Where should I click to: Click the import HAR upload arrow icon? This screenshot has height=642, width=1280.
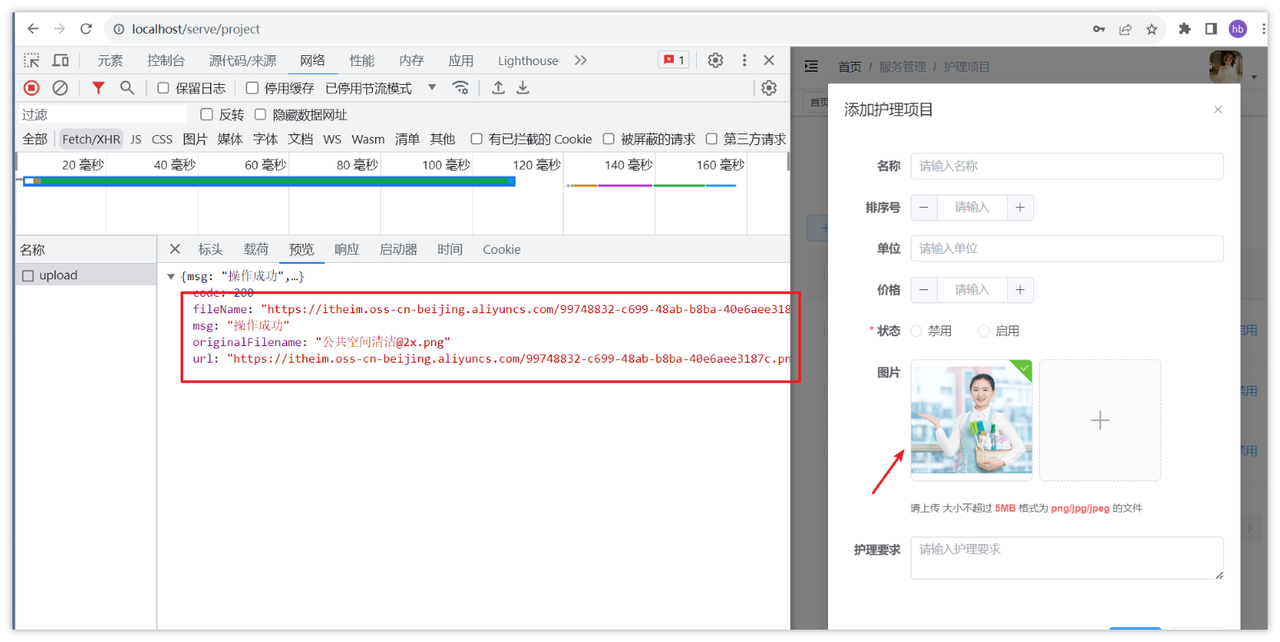(x=498, y=88)
